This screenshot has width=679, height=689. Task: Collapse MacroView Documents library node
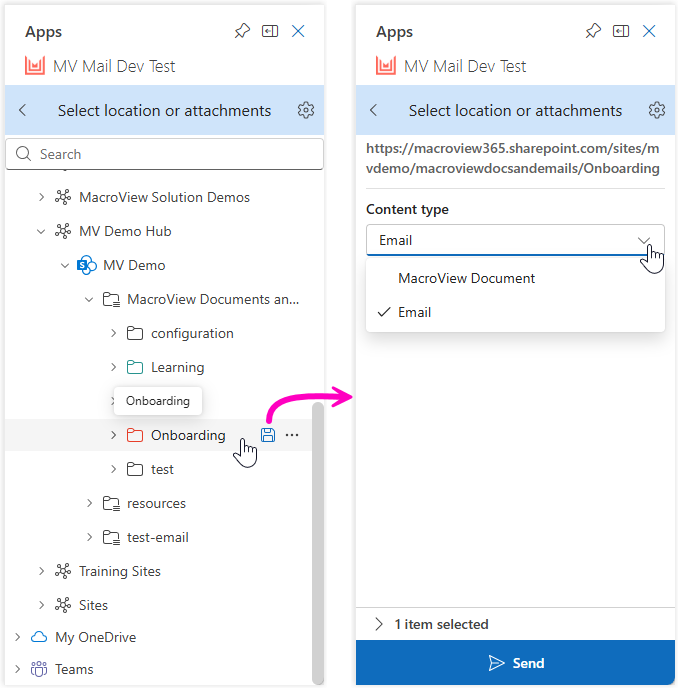[89, 299]
